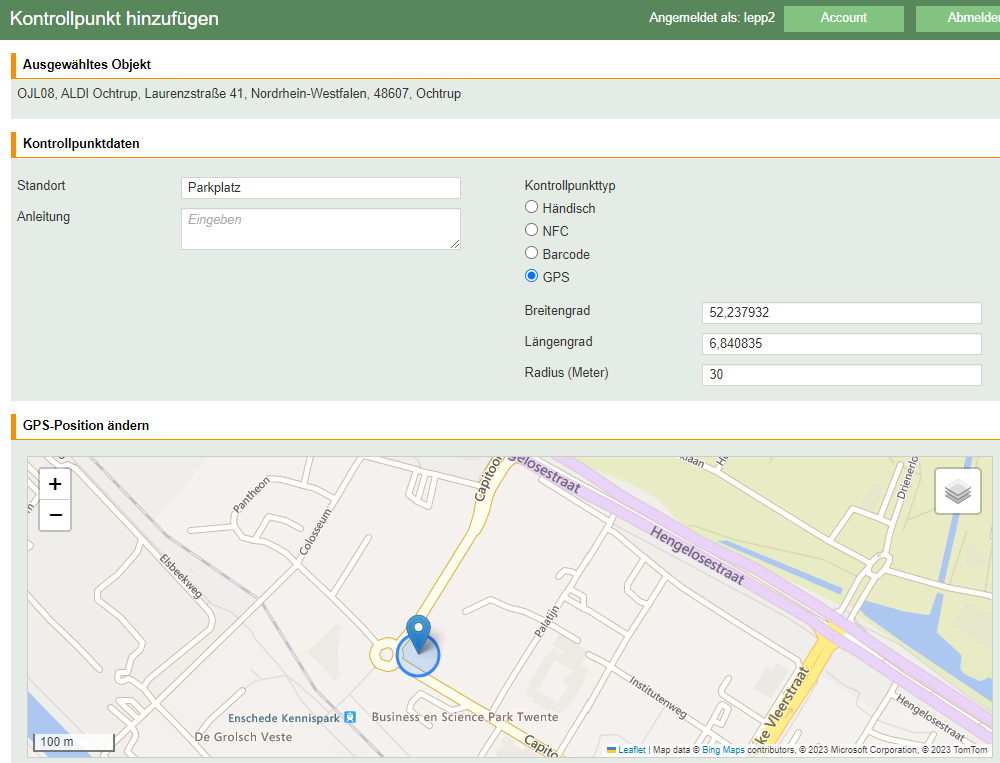The height and width of the screenshot is (763, 1000).
Task: Focus the Längengrad longitude field
Action: click(842, 344)
